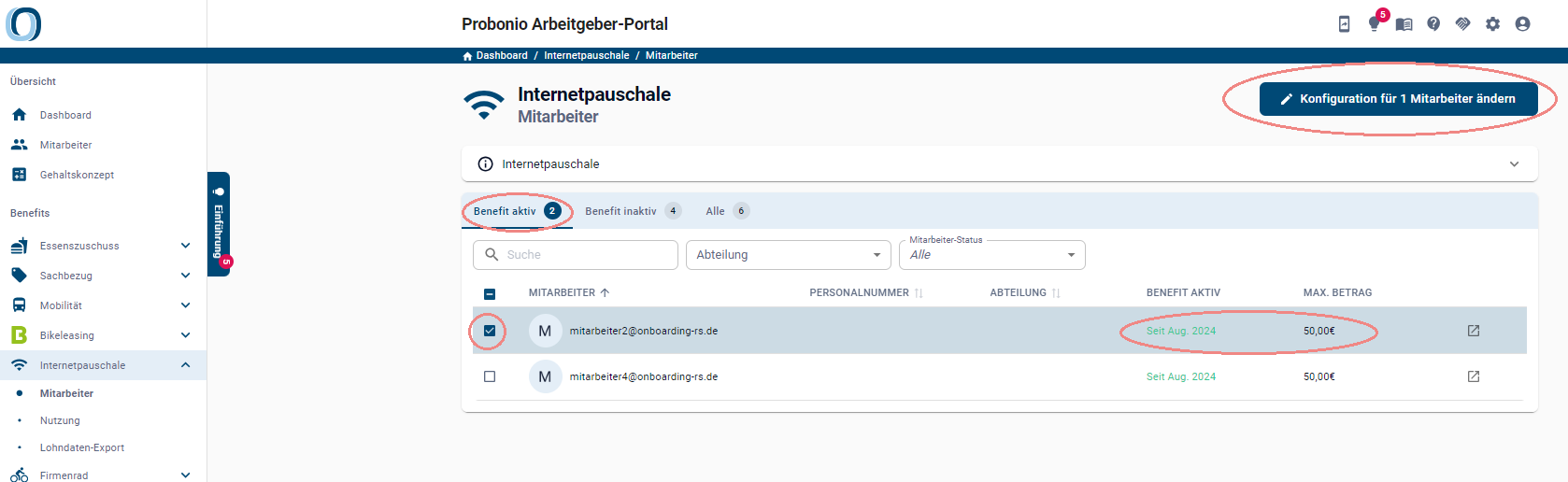Go to Internetpauschale via breadcrumb link
Image resolution: width=1568 pixels, height=482 pixels.
[x=587, y=56]
